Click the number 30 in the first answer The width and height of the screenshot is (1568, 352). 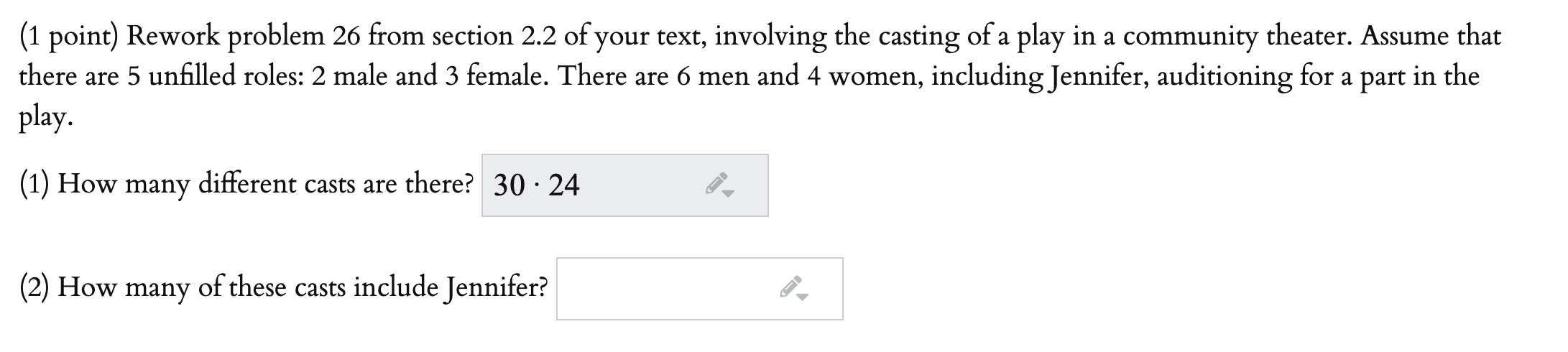click(509, 185)
